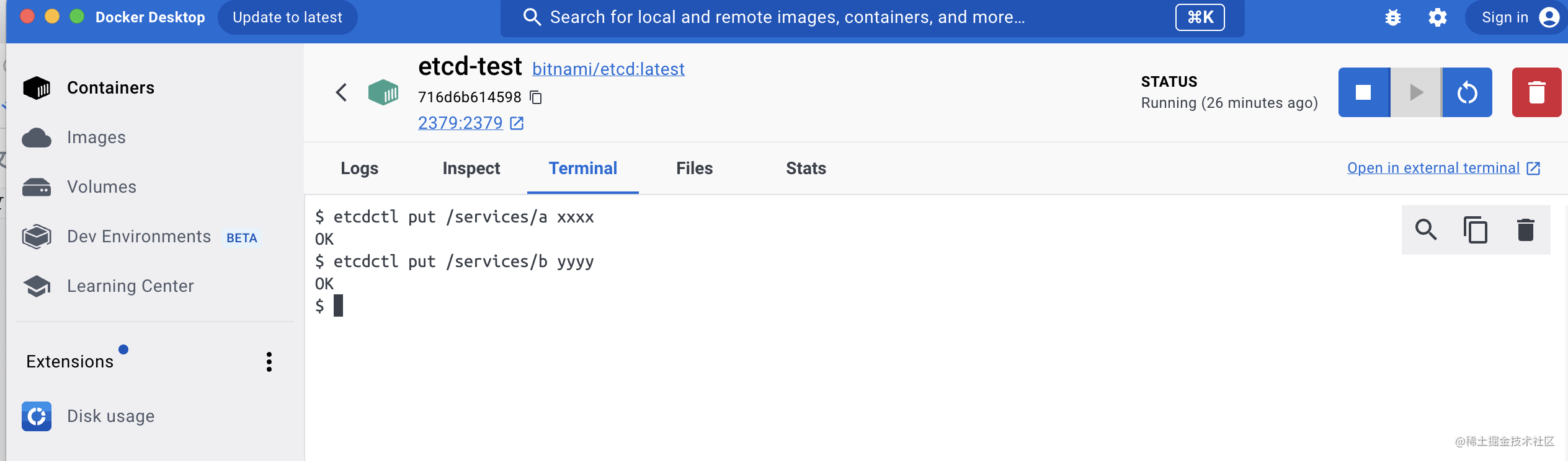Copy container ID 716d6b614598
This screenshot has width=1568, height=461.
(536, 97)
